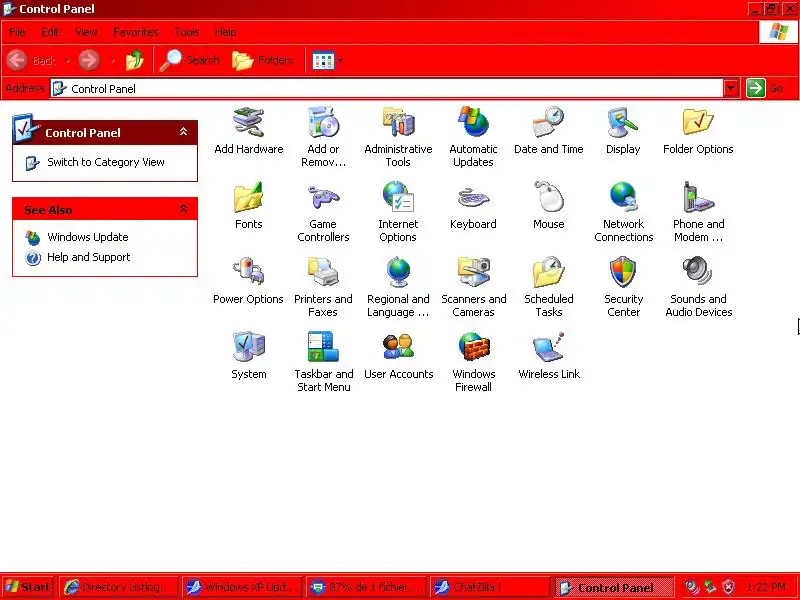This screenshot has height=600, width=800.
Task: Open Add or Remove Programs
Action: tap(323, 137)
